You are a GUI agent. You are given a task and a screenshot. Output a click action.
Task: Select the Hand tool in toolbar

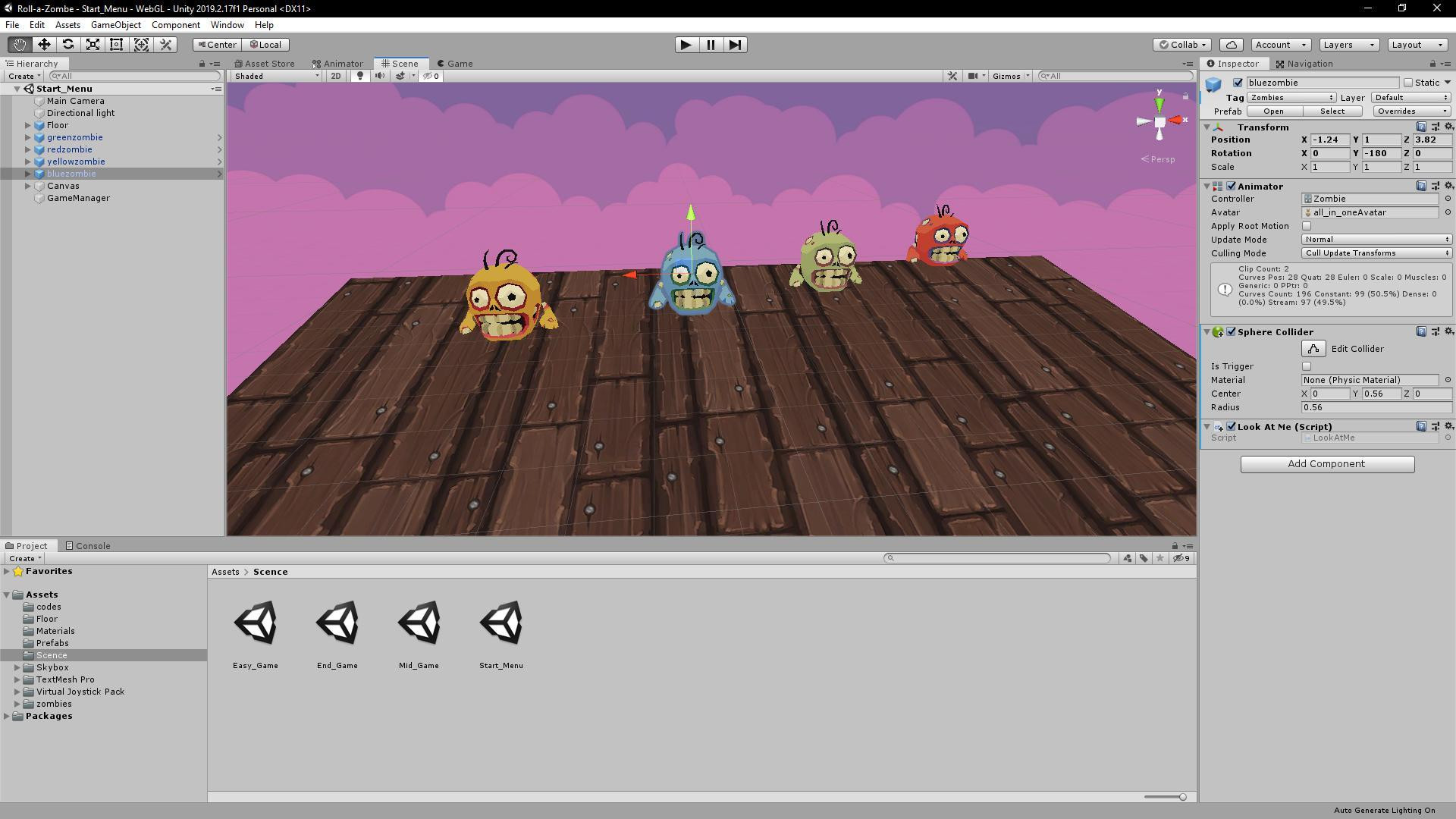click(19, 45)
